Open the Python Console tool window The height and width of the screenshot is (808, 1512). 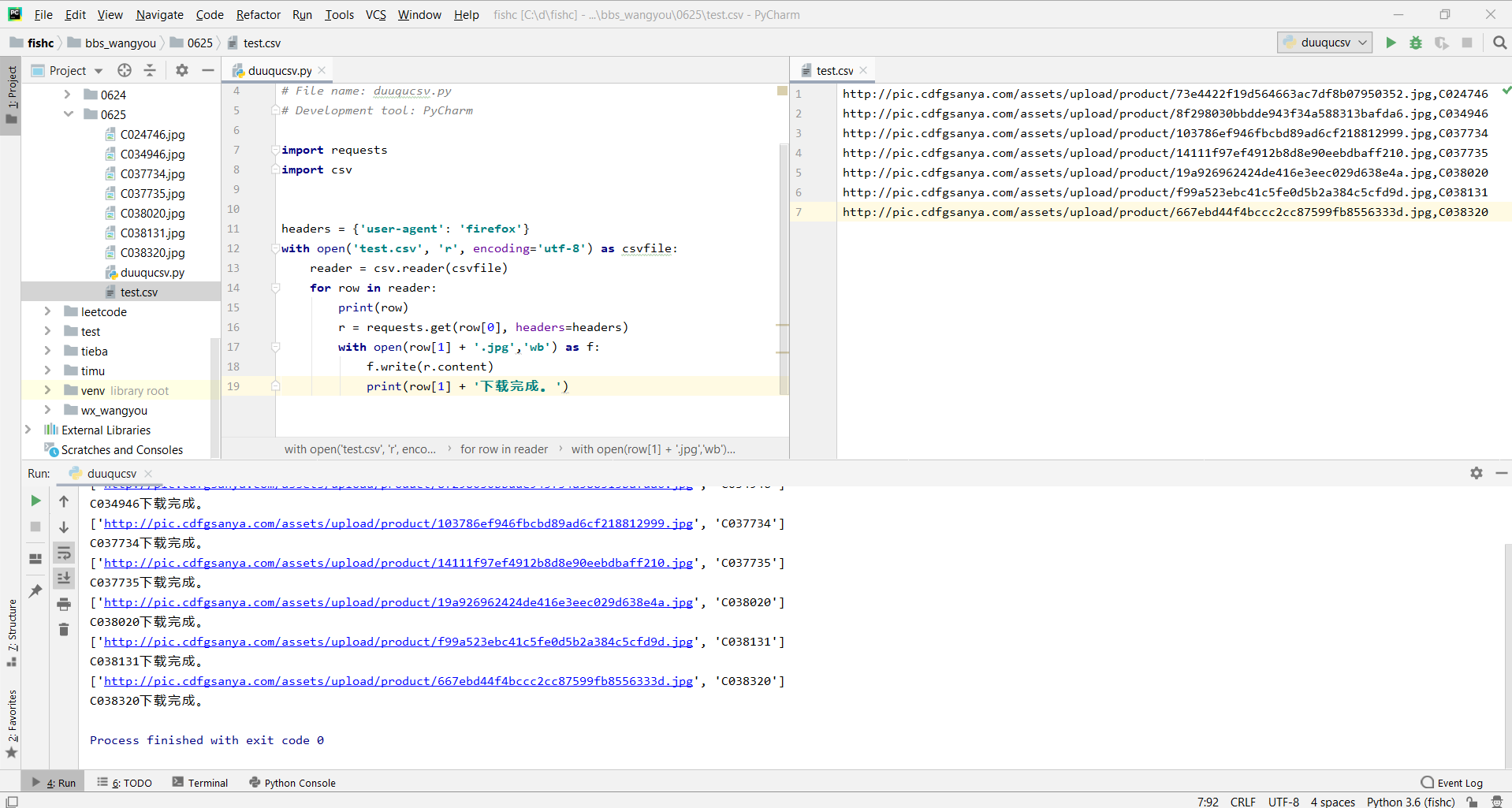[x=292, y=783]
